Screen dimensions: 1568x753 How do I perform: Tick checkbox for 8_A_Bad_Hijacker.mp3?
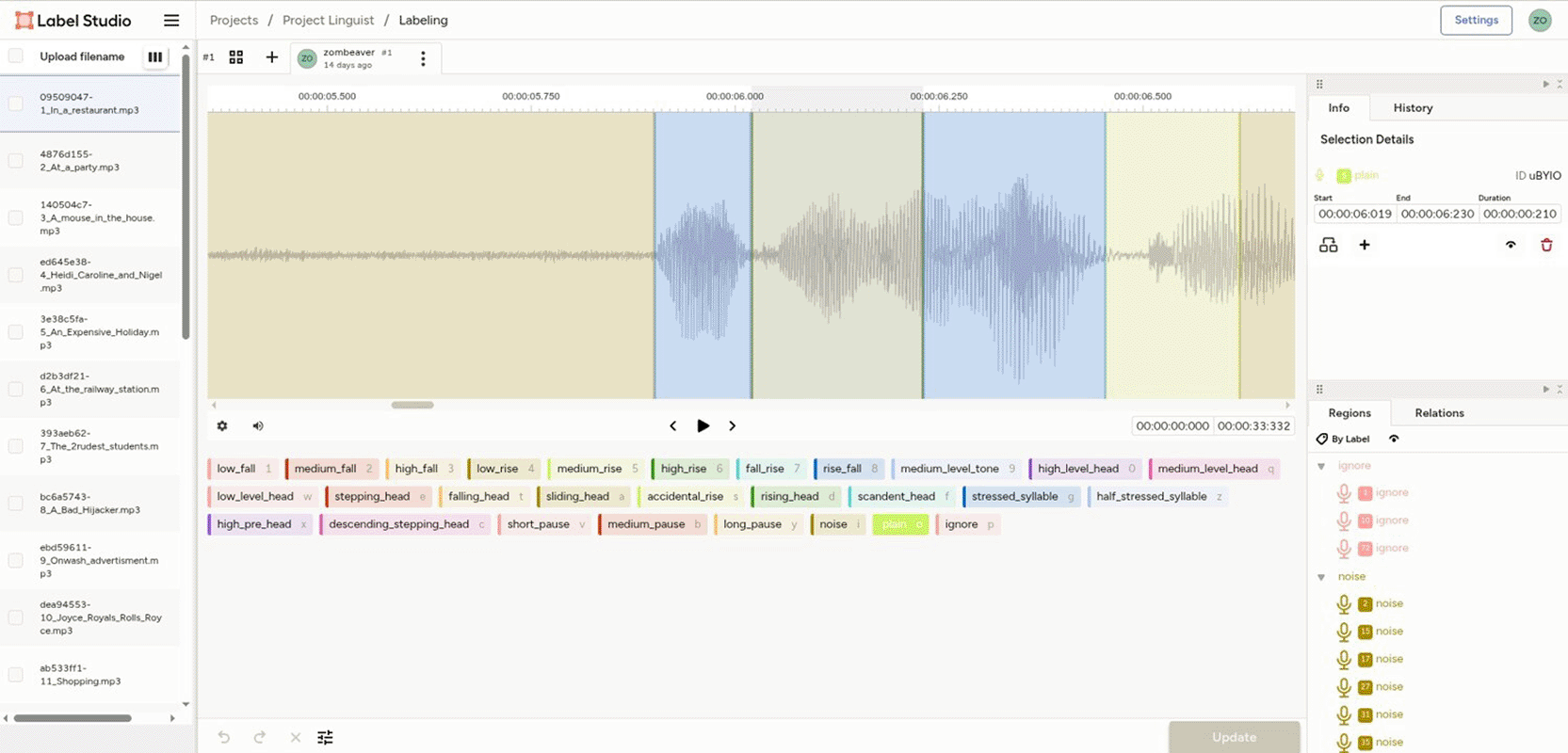pyautogui.click(x=16, y=504)
